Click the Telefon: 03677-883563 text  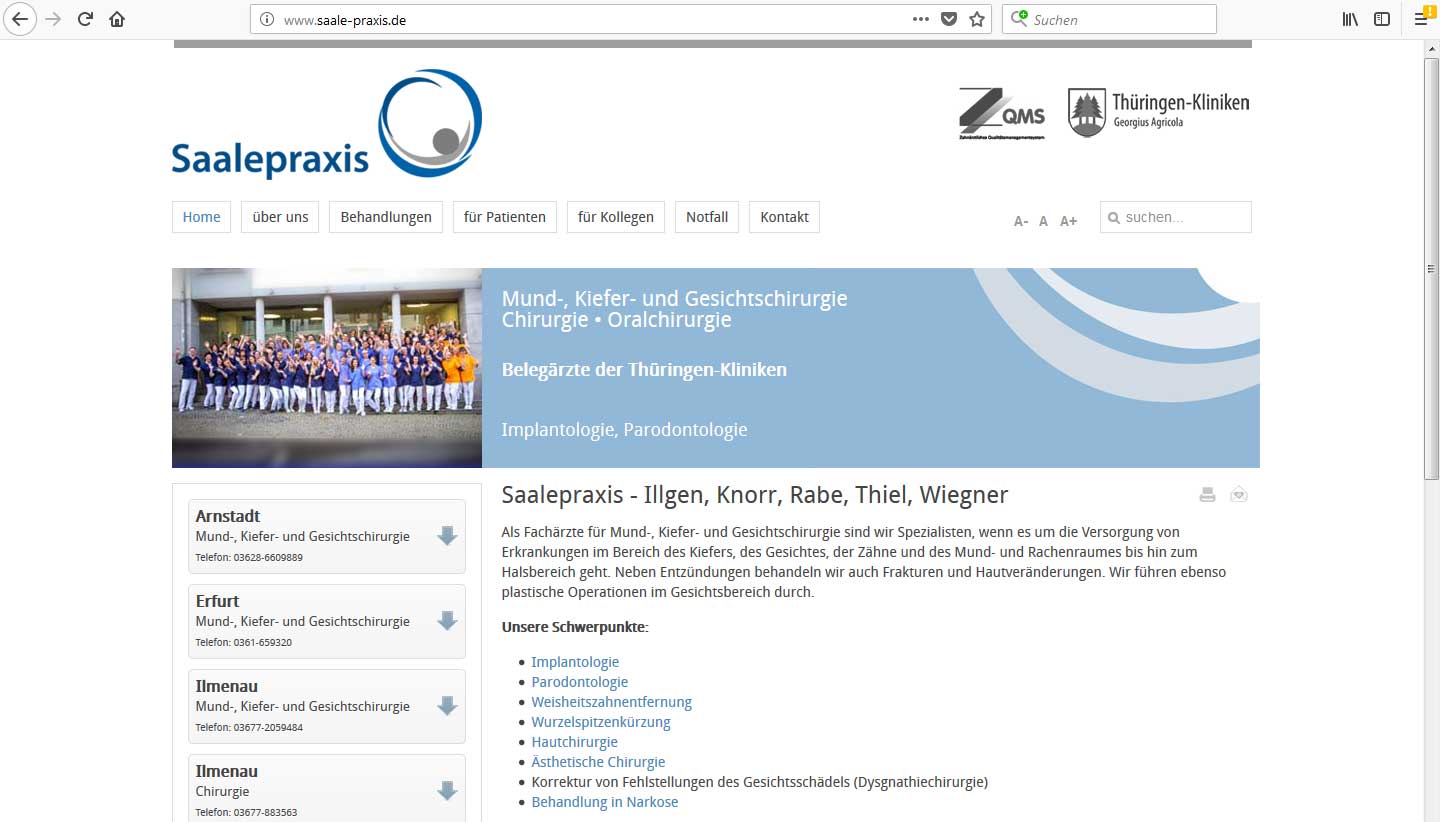[246, 813]
